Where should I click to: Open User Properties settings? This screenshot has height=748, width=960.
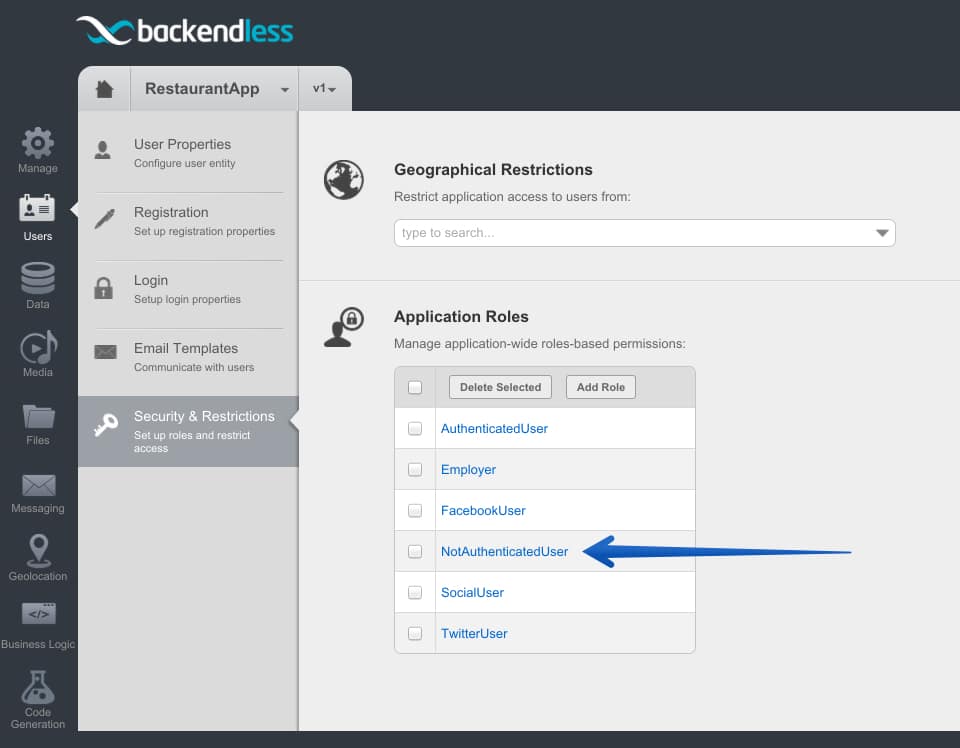[189, 153]
